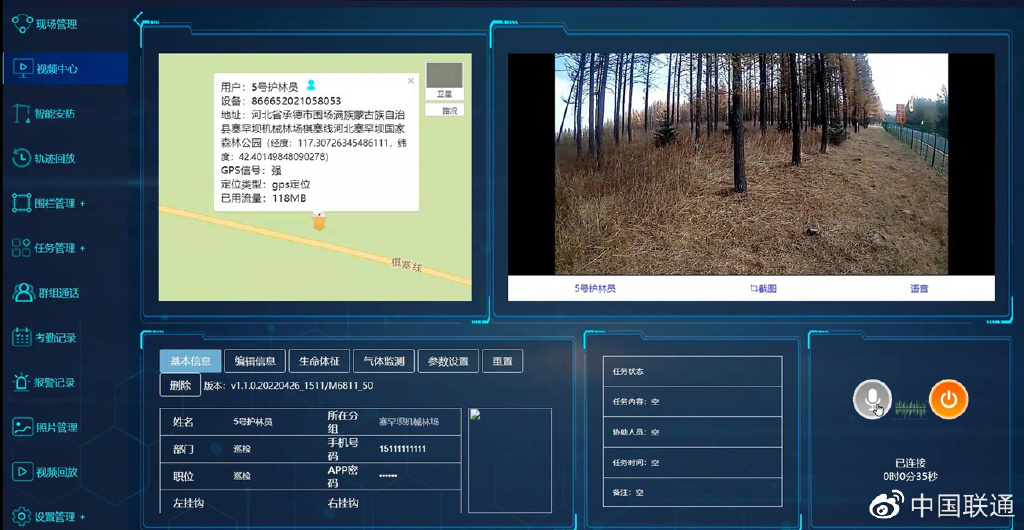Viewport: 1024px width, 530px height.
Task: Click the 任务管理 grid icon
Action: coord(22,247)
